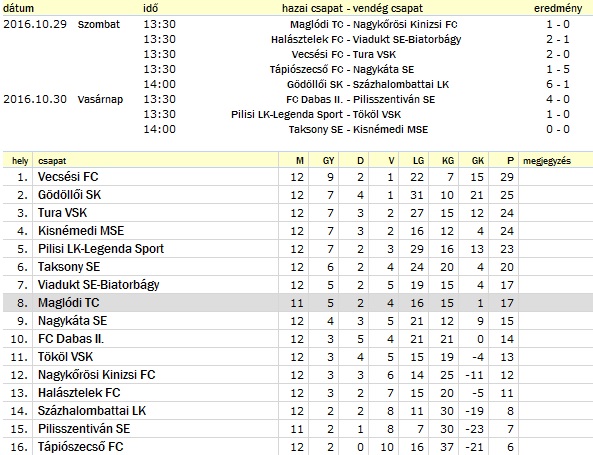The width and height of the screenshot is (593, 455).
Task: Select the Vecsési FC team row
Action: coord(298,177)
